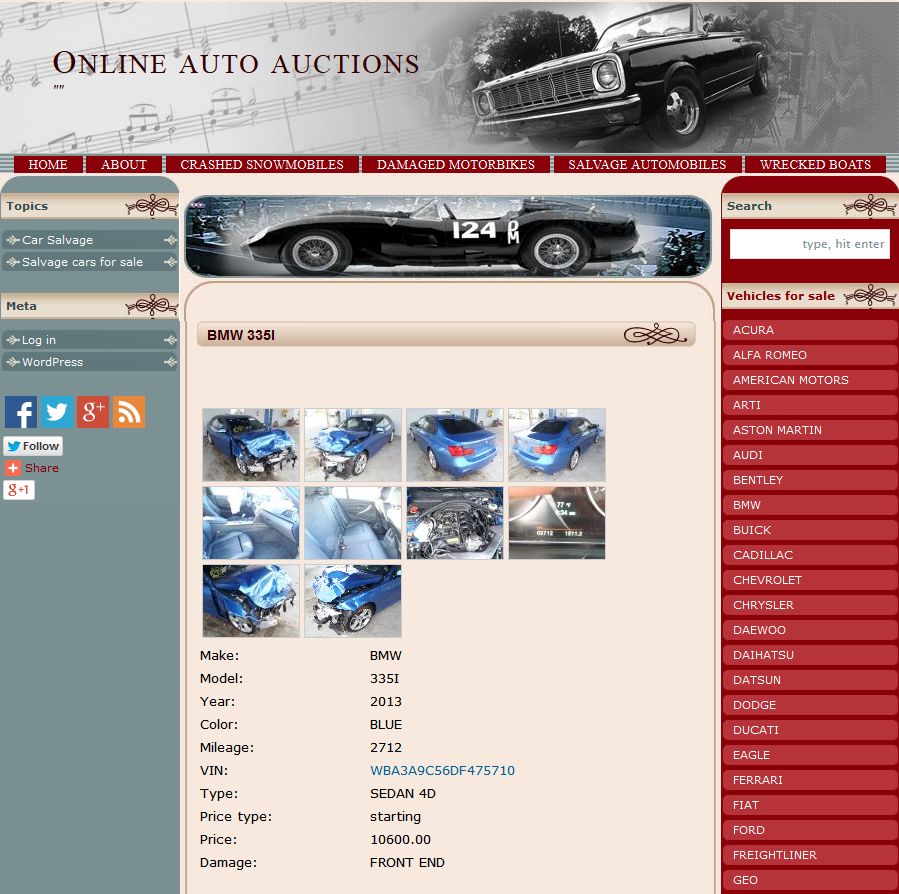This screenshot has height=894, width=899.
Task: Open SALVAGE AUTOMOBILES menu item
Action: pos(647,165)
